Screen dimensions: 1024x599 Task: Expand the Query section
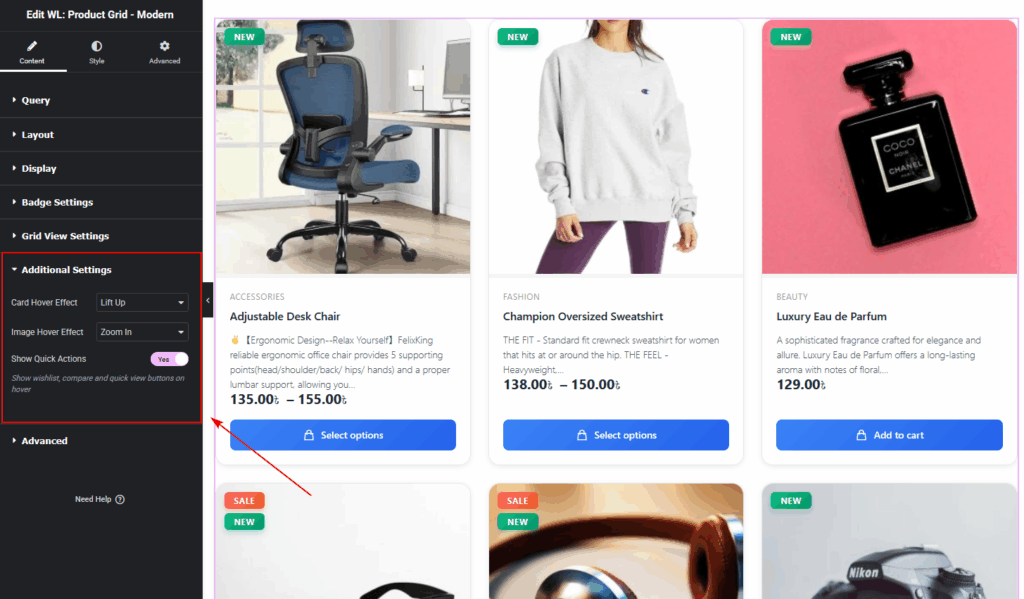point(101,101)
